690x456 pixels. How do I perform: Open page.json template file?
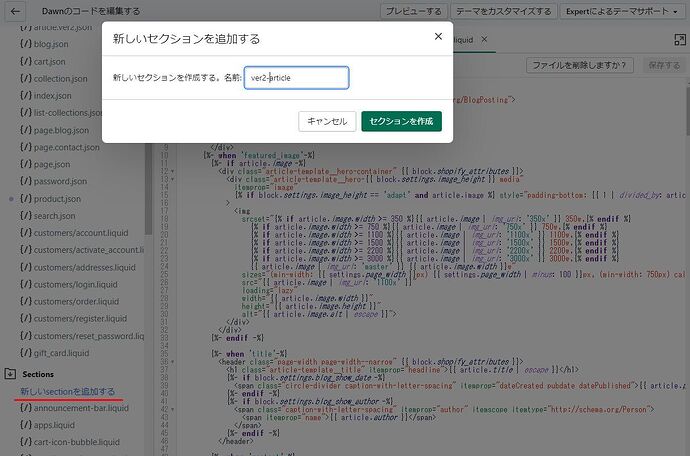(x=52, y=164)
